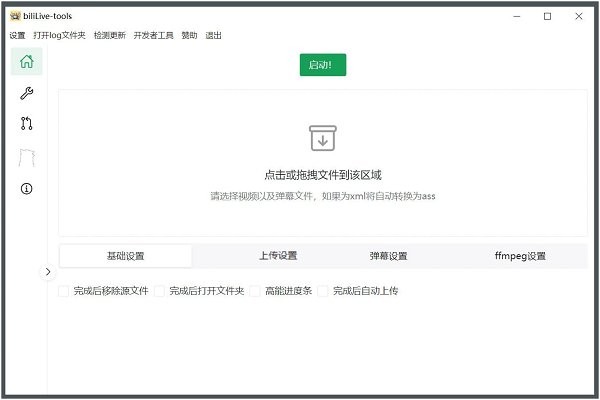This screenshot has width=600, height=400.
Task: Enable the 完成后移除源文件 checkbox
Action: 64,291
